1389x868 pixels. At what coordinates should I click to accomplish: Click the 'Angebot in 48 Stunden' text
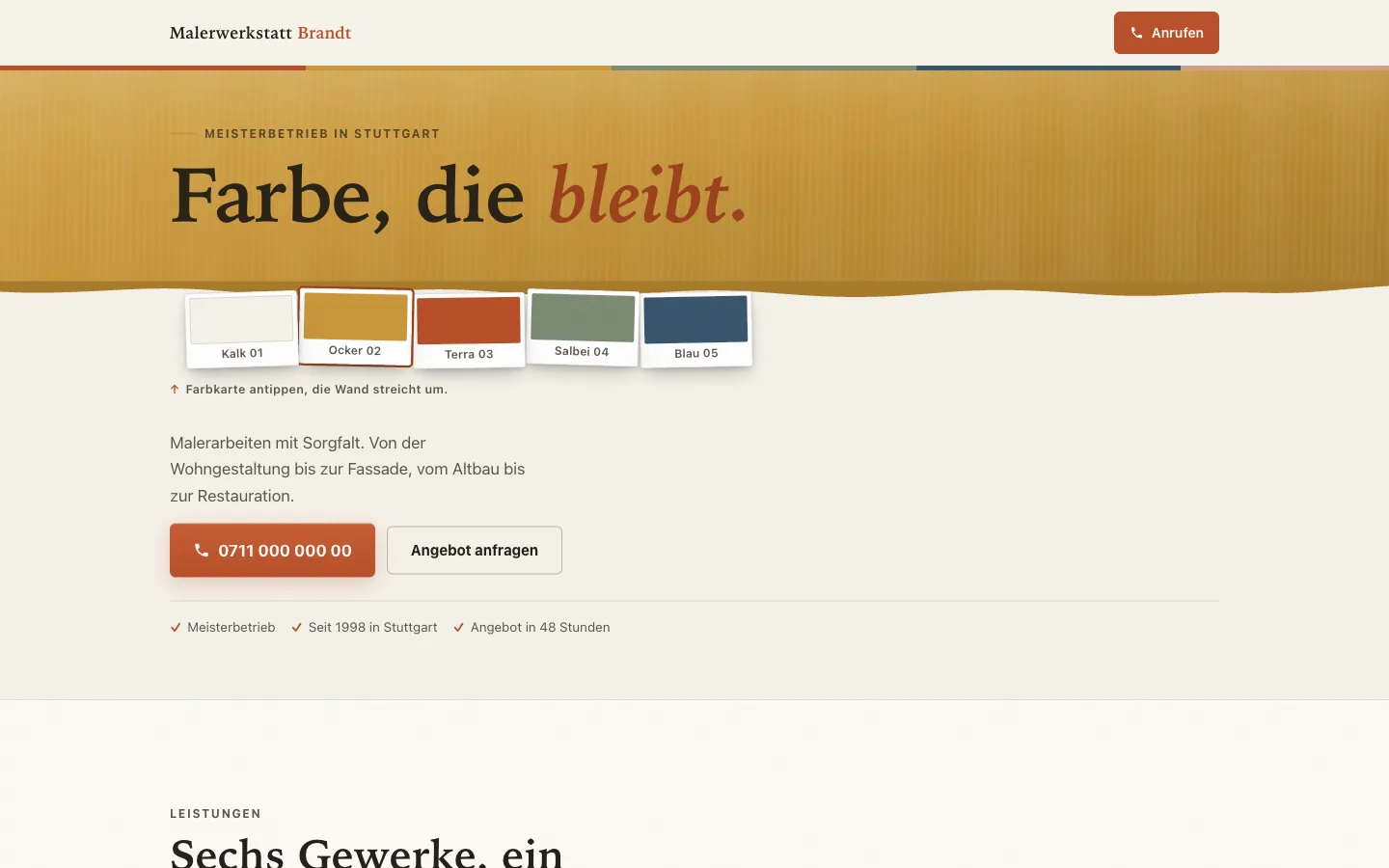(x=540, y=628)
